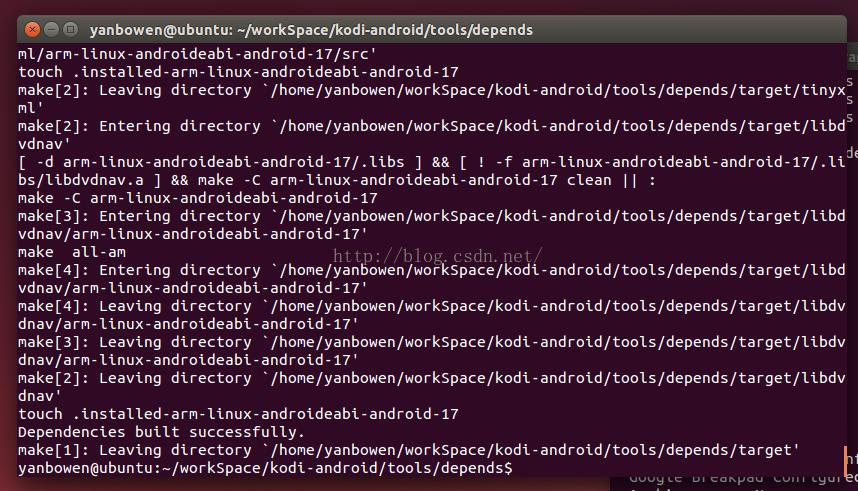This screenshot has width=858, height=491.
Task: Click the line starting '[ -d arm-linux-androideabi'
Action: [x=432, y=162]
